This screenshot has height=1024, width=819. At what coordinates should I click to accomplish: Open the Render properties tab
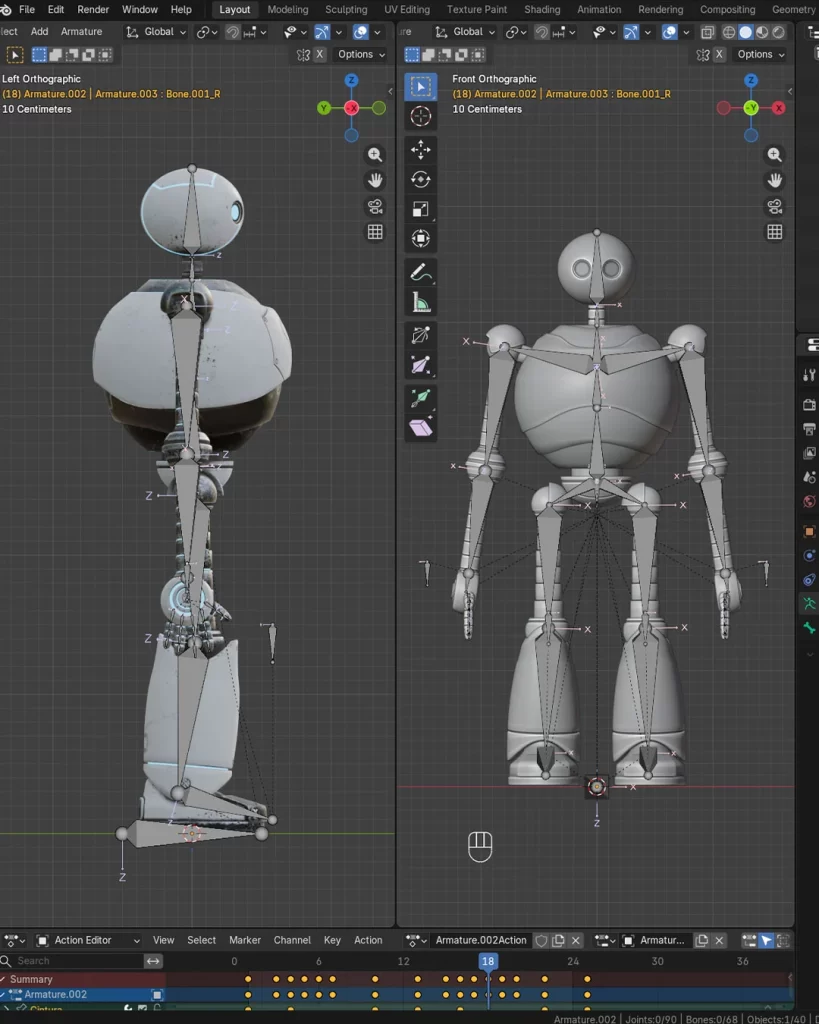coord(809,405)
